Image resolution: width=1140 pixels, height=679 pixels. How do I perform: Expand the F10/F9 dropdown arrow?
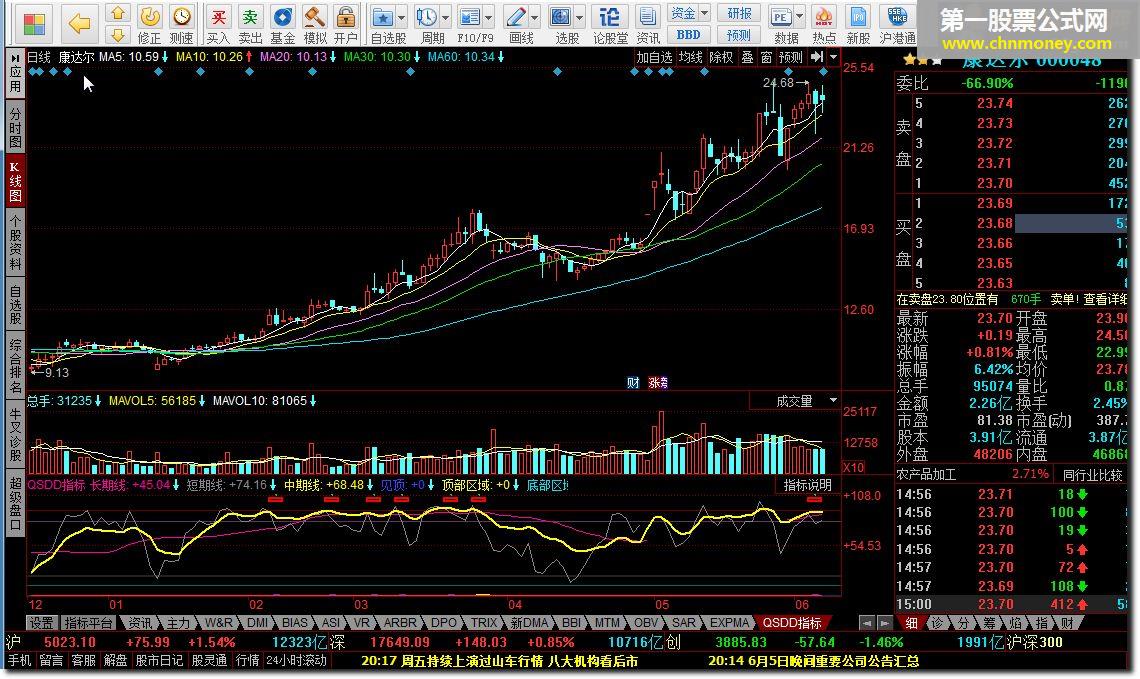click(489, 17)
